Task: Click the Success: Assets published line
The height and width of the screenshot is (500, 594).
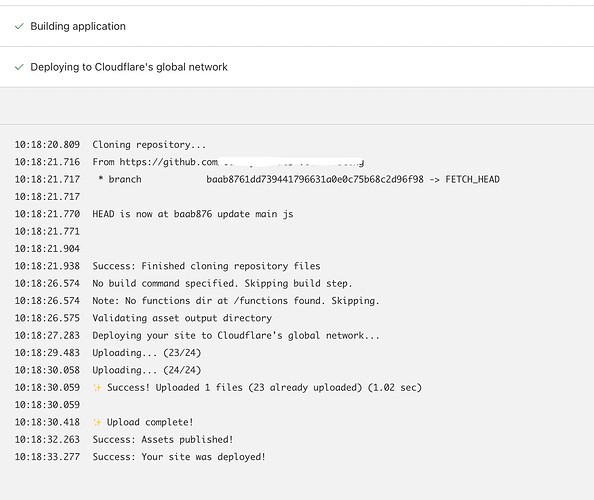Action: tap(163, 440)
